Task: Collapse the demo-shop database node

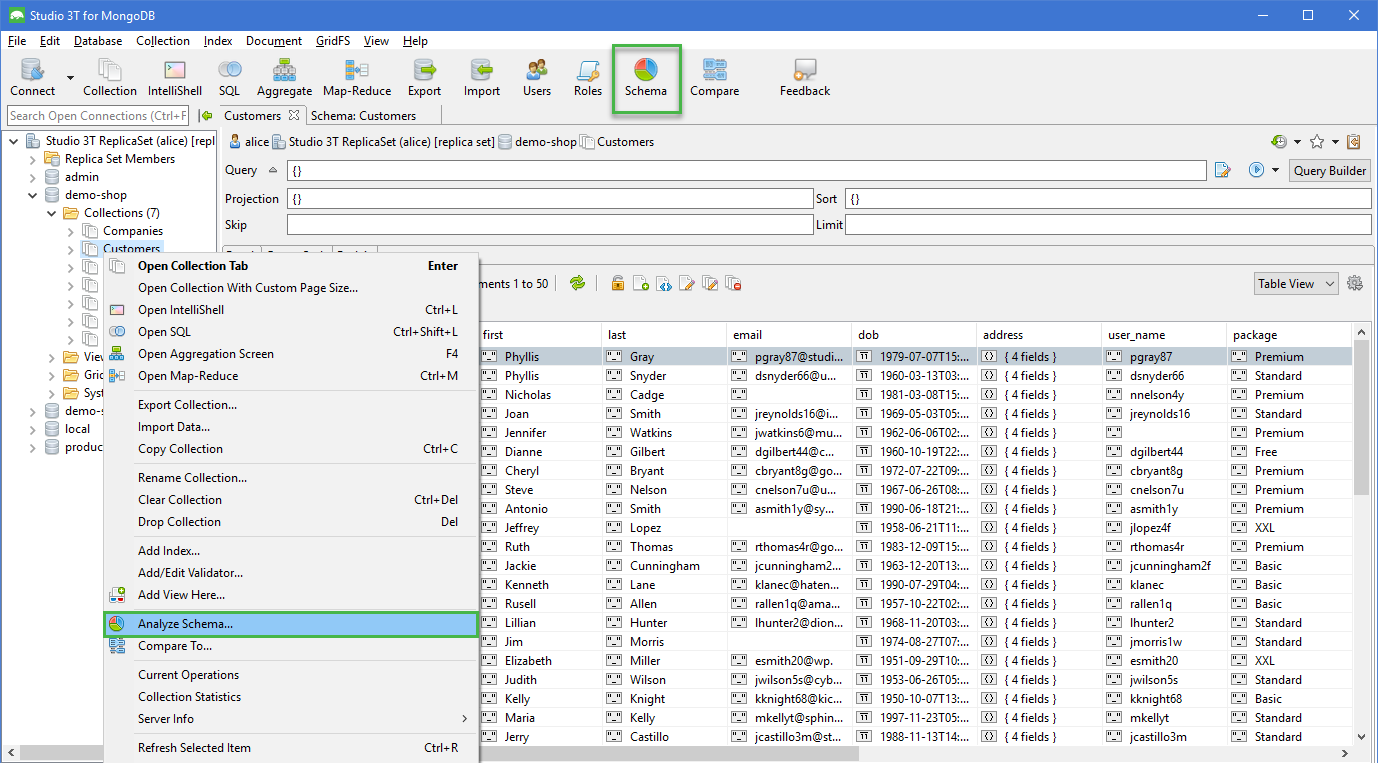Action: point(33,195)
